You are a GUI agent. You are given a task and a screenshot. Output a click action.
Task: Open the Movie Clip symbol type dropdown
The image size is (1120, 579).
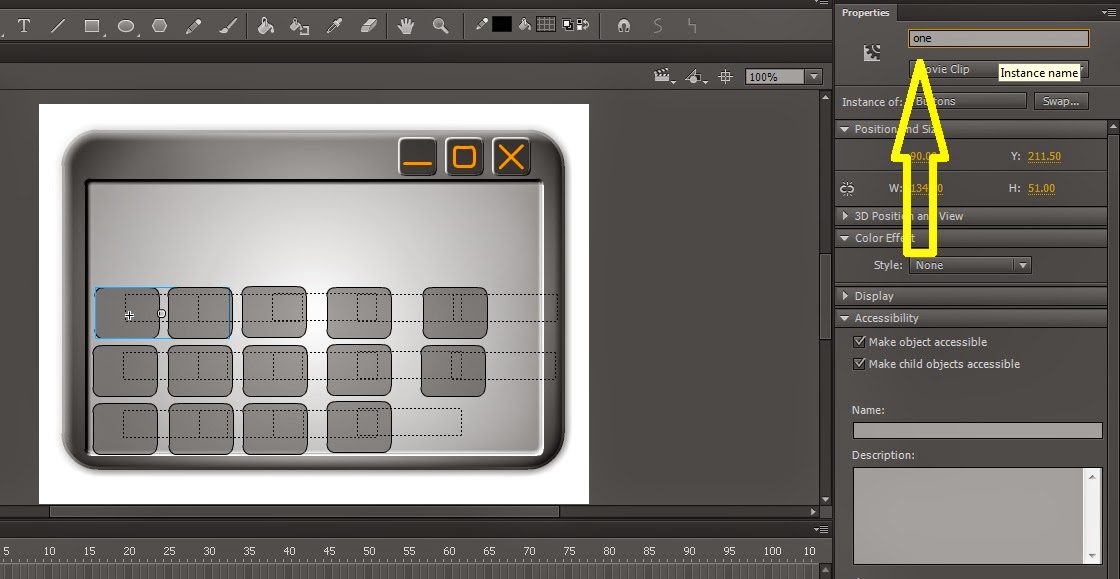click(999, 69)
